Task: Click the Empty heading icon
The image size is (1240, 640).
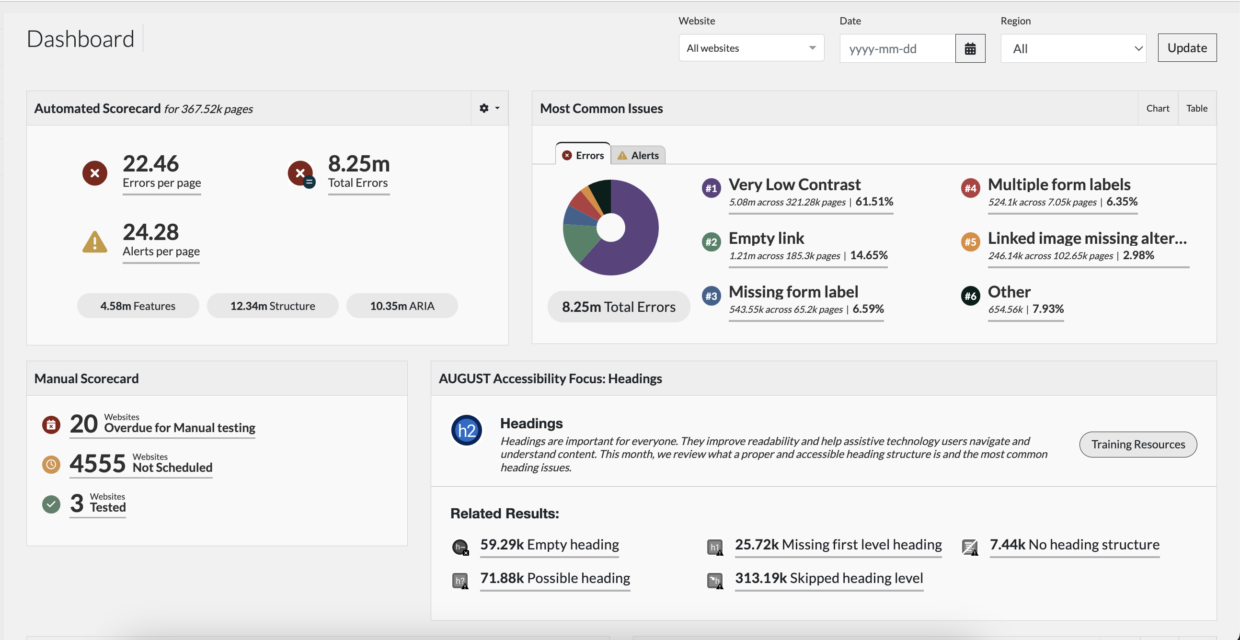Action: (460, 546)
